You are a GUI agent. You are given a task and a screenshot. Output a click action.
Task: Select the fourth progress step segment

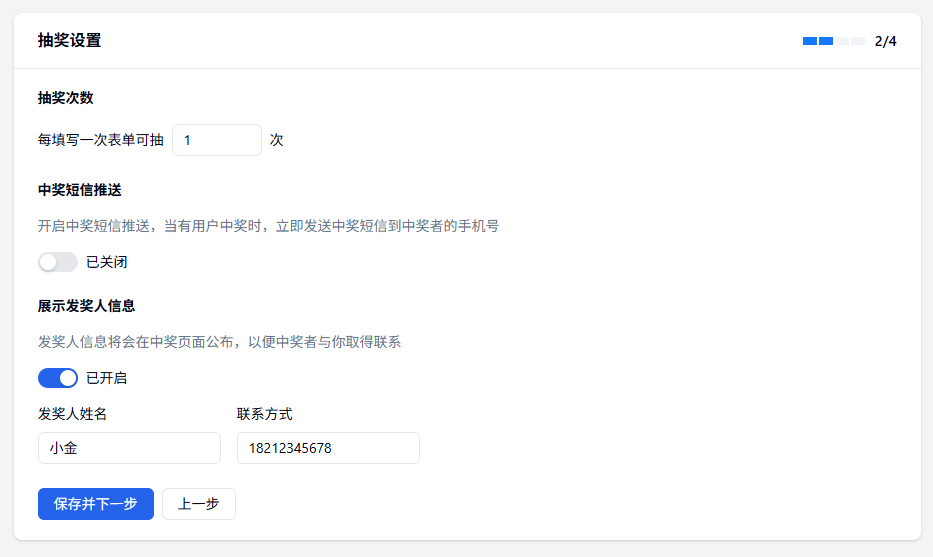pos(858,41)
